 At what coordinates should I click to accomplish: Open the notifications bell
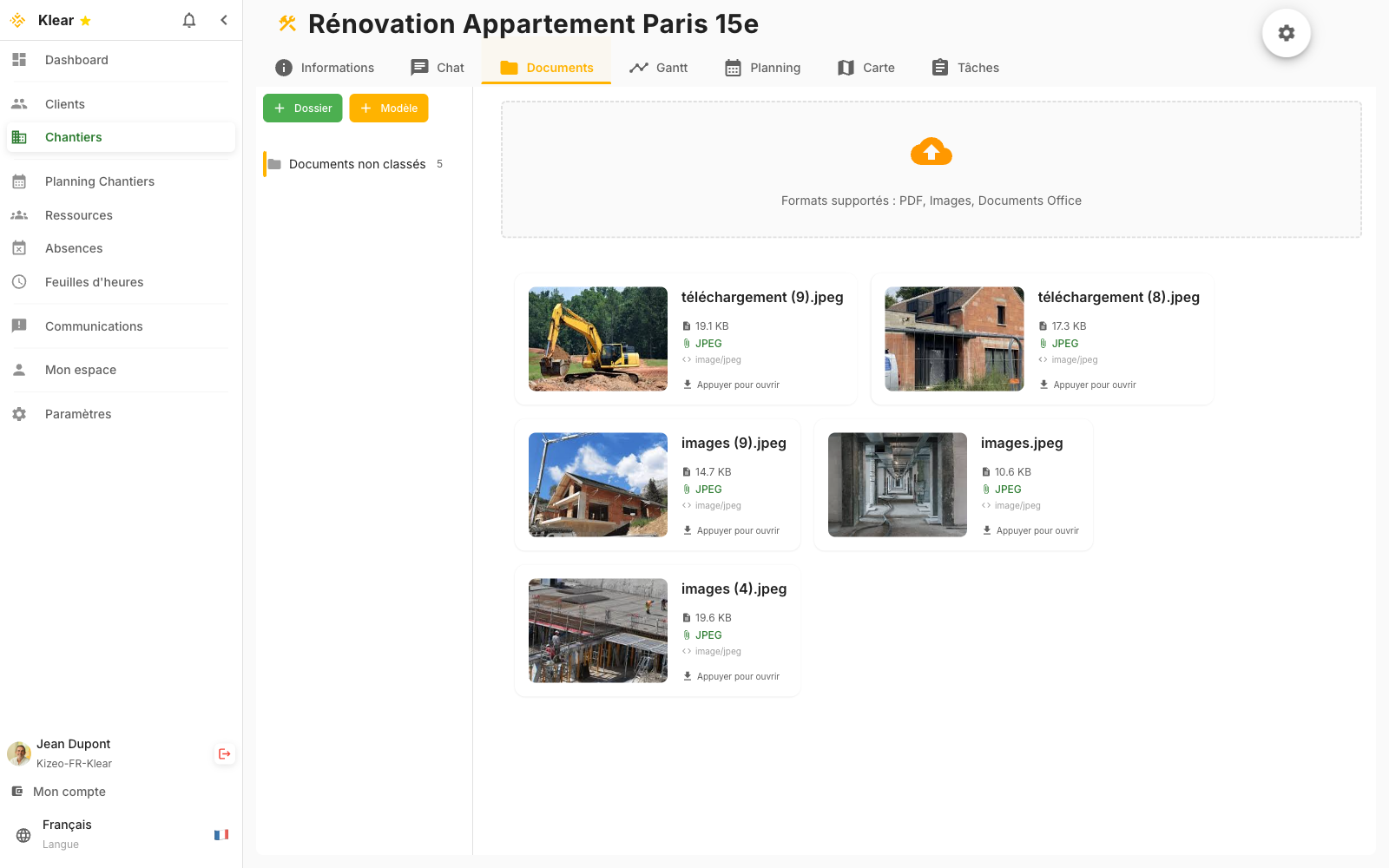(189, 20)
